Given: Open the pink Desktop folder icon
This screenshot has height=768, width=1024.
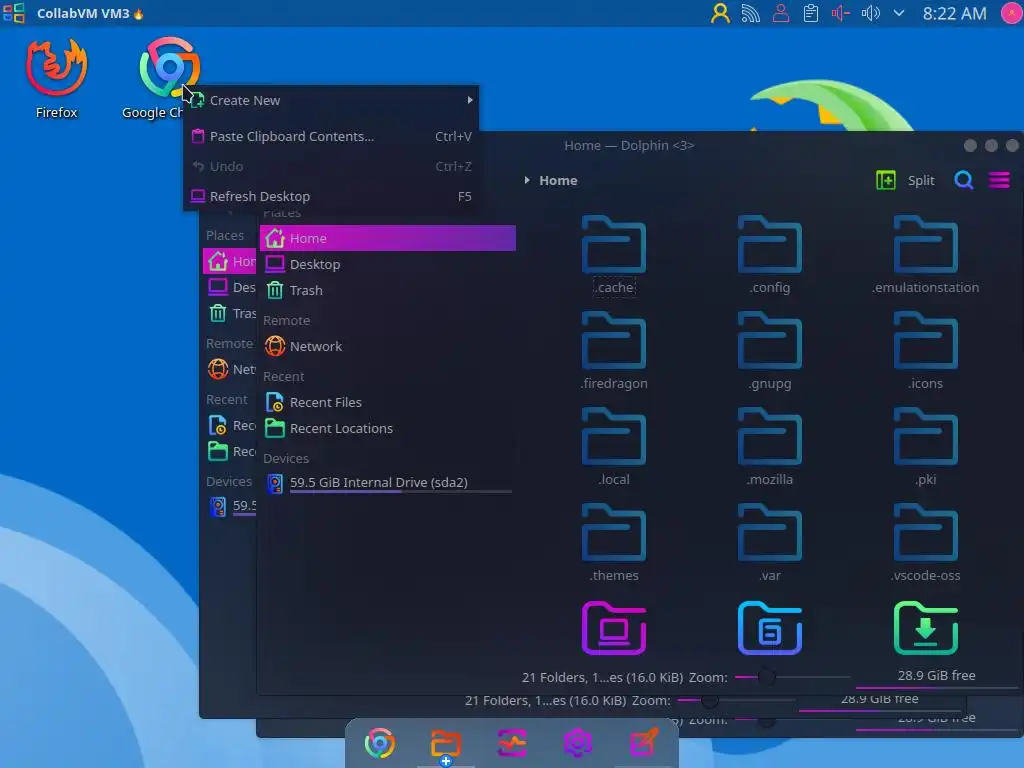Looking at the screenshot, I should click(x=614, y=628).
